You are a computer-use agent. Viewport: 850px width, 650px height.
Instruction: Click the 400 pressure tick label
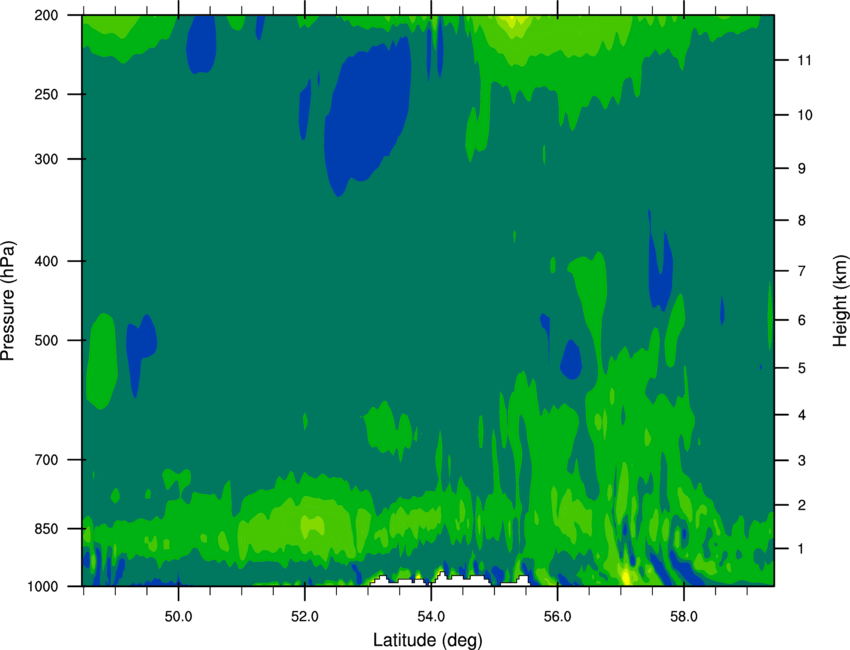point(47,261)
